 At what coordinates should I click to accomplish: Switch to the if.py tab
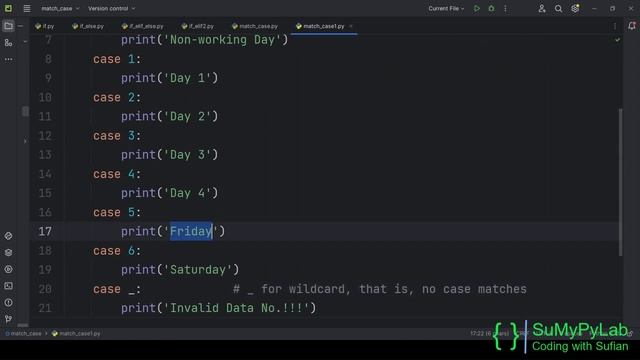(44, 26)
